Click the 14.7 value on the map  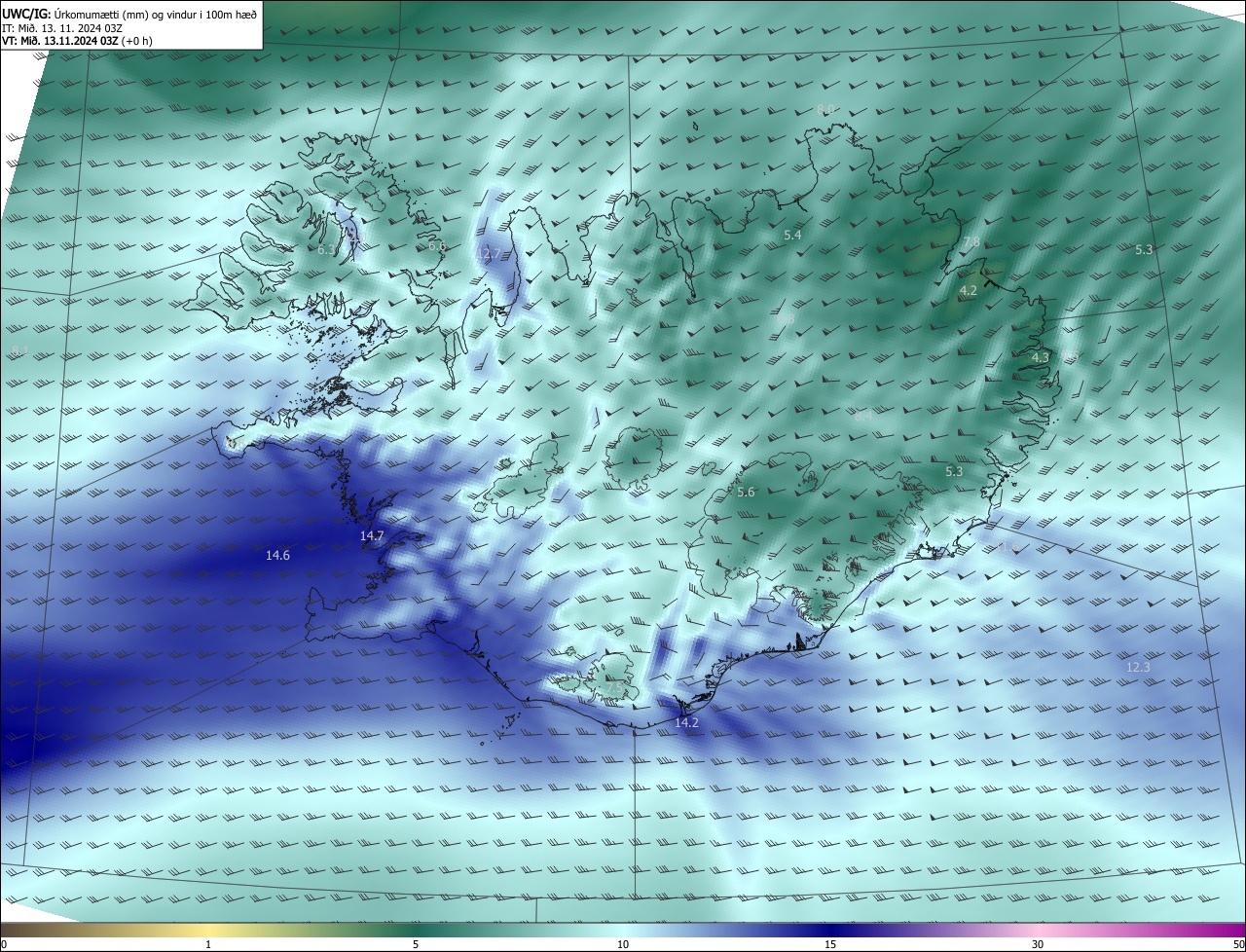(372, 535)
